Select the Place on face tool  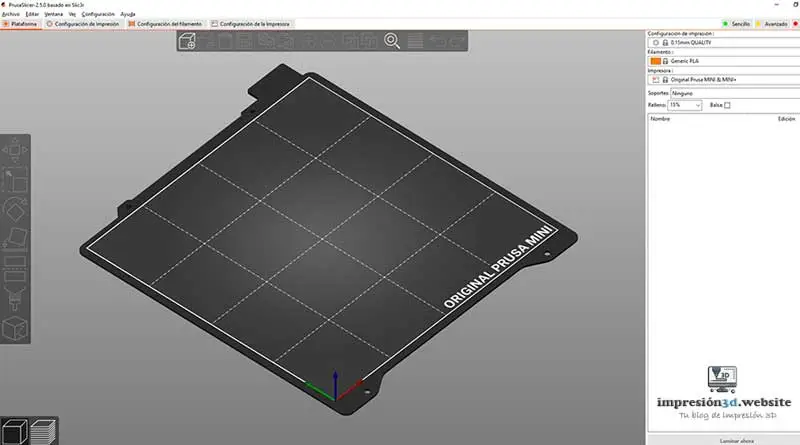click(15, 239)
